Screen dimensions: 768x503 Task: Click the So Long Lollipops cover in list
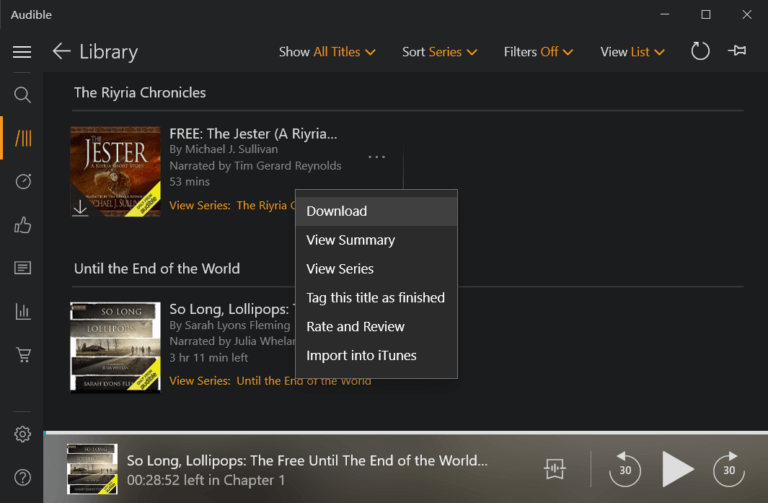pos(115,347)
